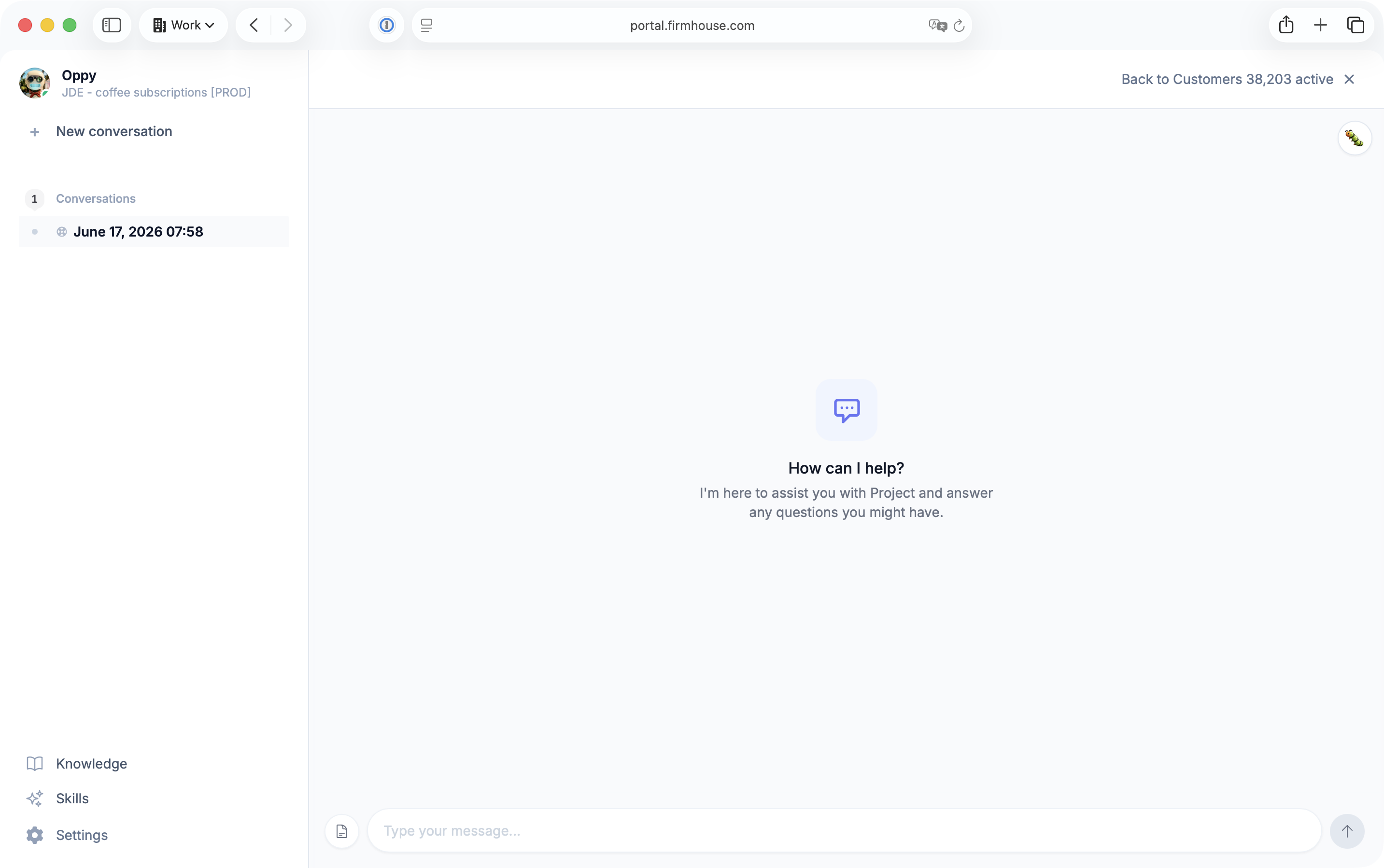This screenshot has width=1384, height=868.
Task: Open the Work profile dropdown
Action: click(183, 25)
